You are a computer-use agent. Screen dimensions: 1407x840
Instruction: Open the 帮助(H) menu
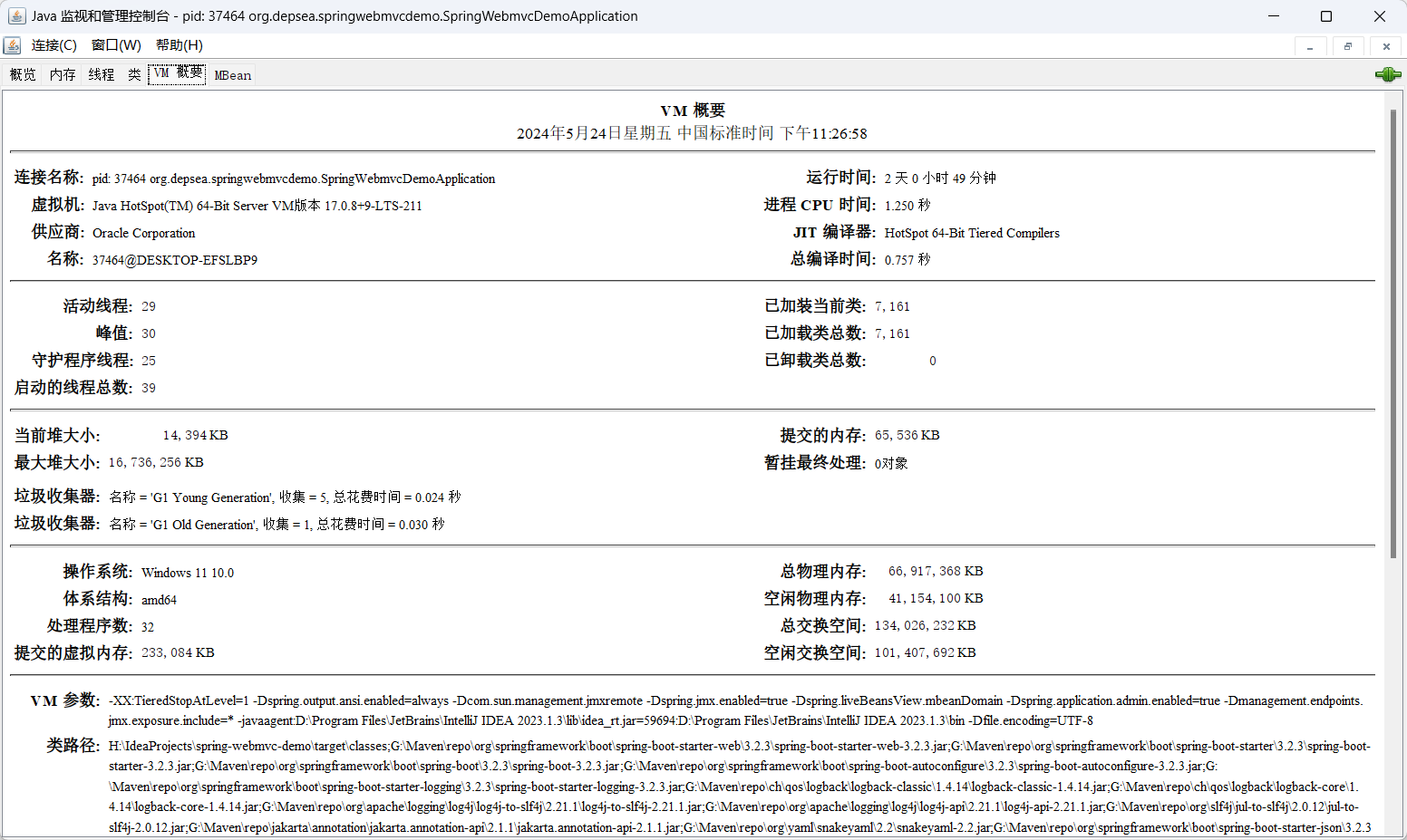coord(179,45)
